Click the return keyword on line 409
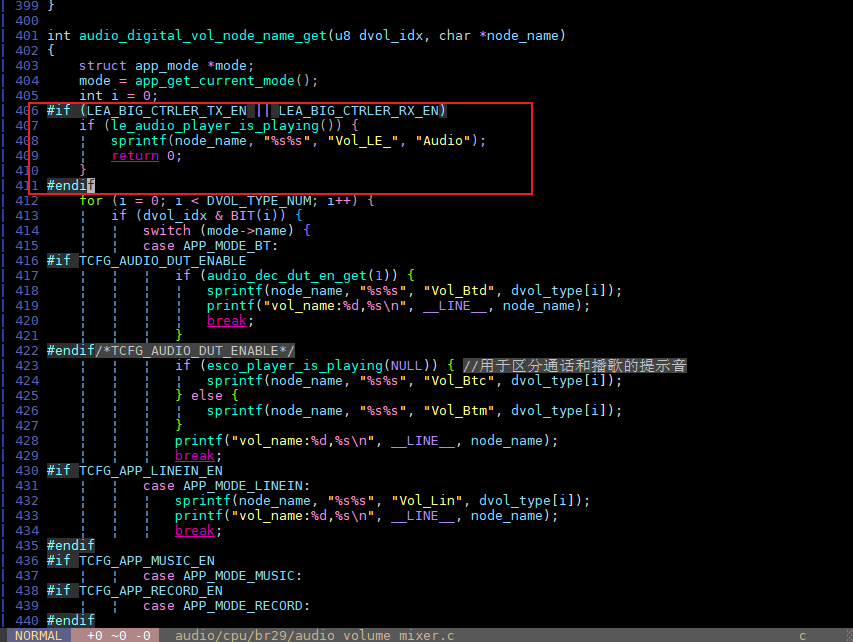853x642 pixels. click(135, 156)
